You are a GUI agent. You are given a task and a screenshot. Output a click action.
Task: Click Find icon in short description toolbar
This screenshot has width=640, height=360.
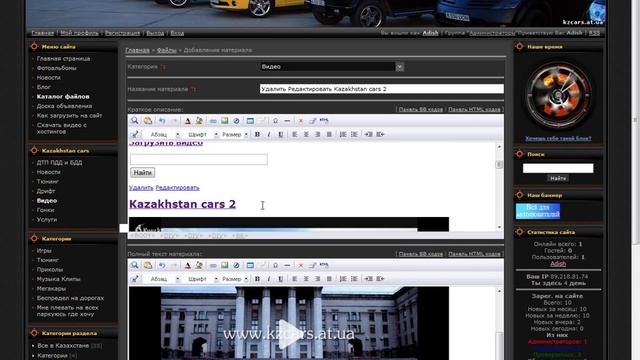pos(134,121)
